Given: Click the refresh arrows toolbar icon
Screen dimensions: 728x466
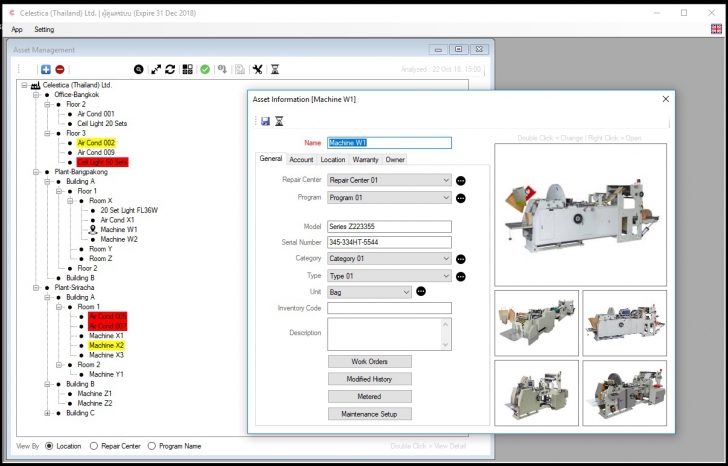Looking at the screenshot, I should click(x=171, y=69).
